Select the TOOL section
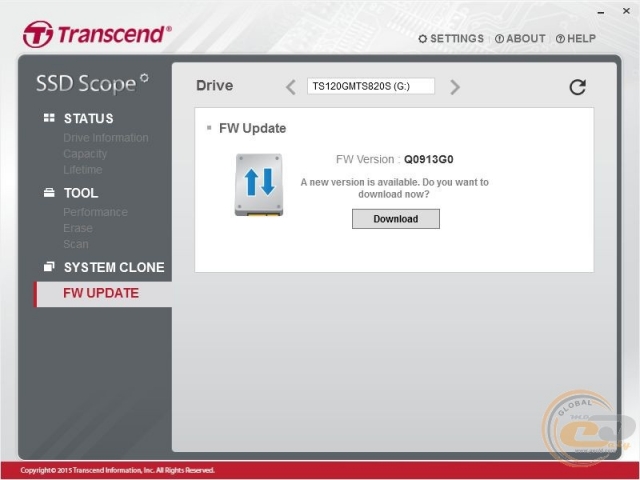Image resolution: width=640 pixels, height=480 pixels. tap(81, 193)
